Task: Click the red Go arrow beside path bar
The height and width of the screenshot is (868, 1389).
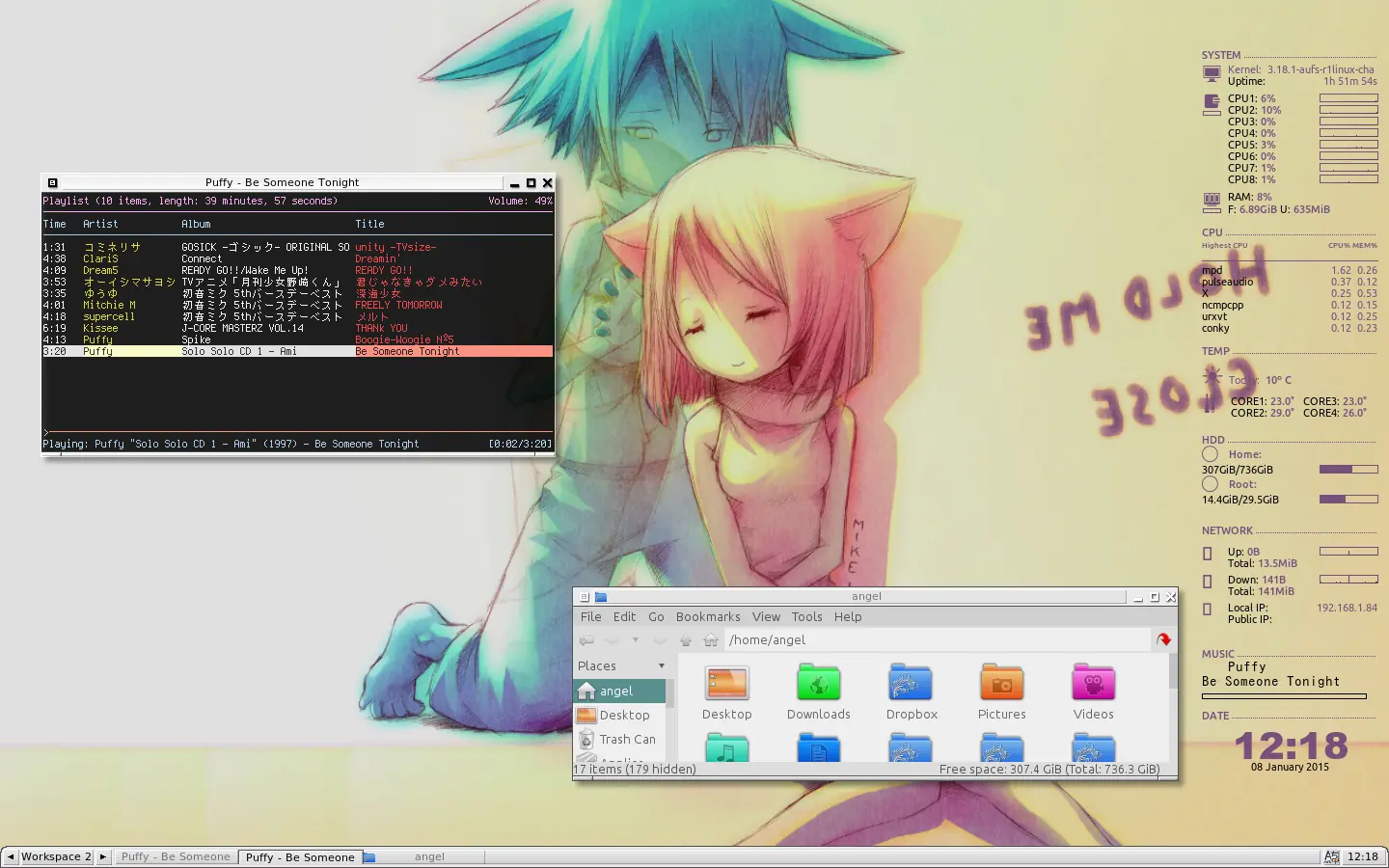Action: click(x=1163, y=639)
